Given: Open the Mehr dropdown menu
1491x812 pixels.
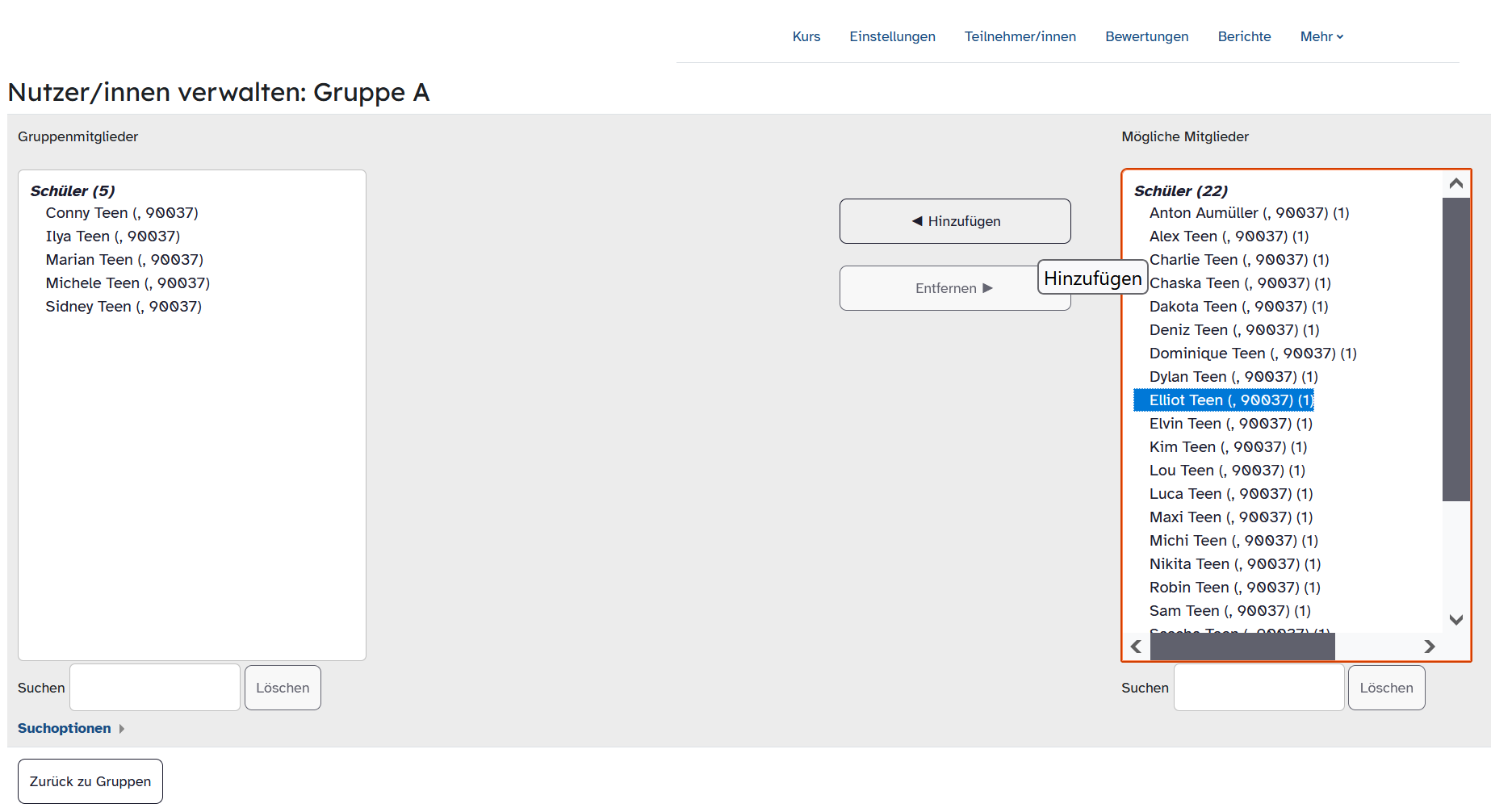Looking at the screenshot, I should click(x=1321, y=36).
